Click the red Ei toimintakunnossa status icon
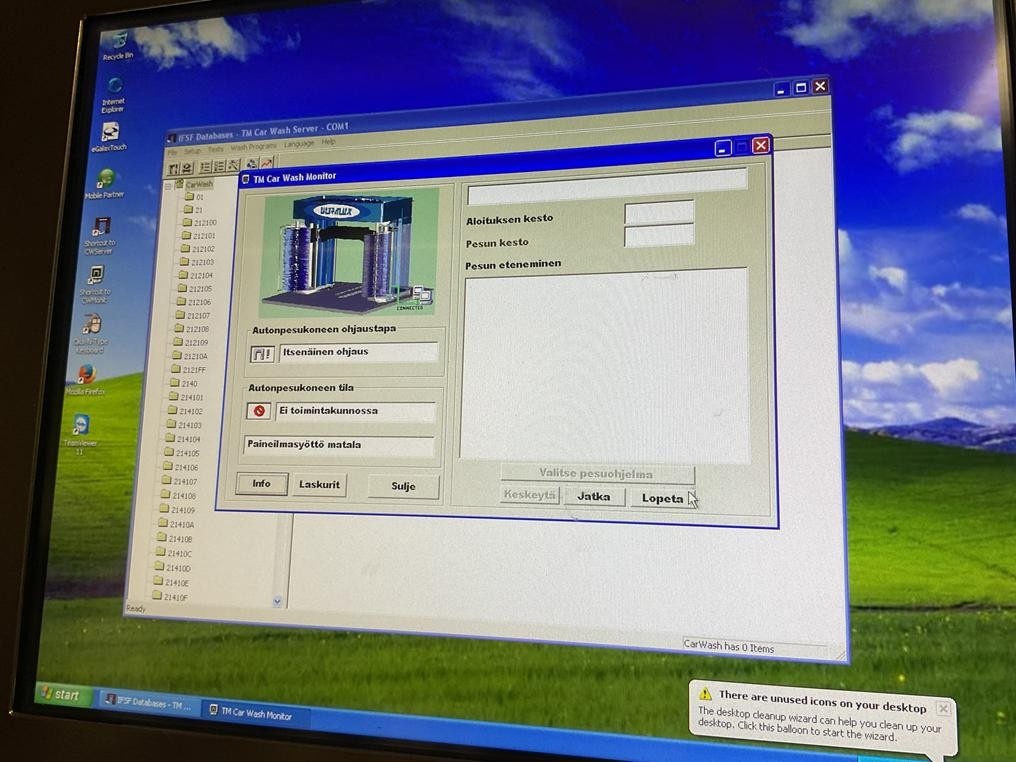 (258, 411)
